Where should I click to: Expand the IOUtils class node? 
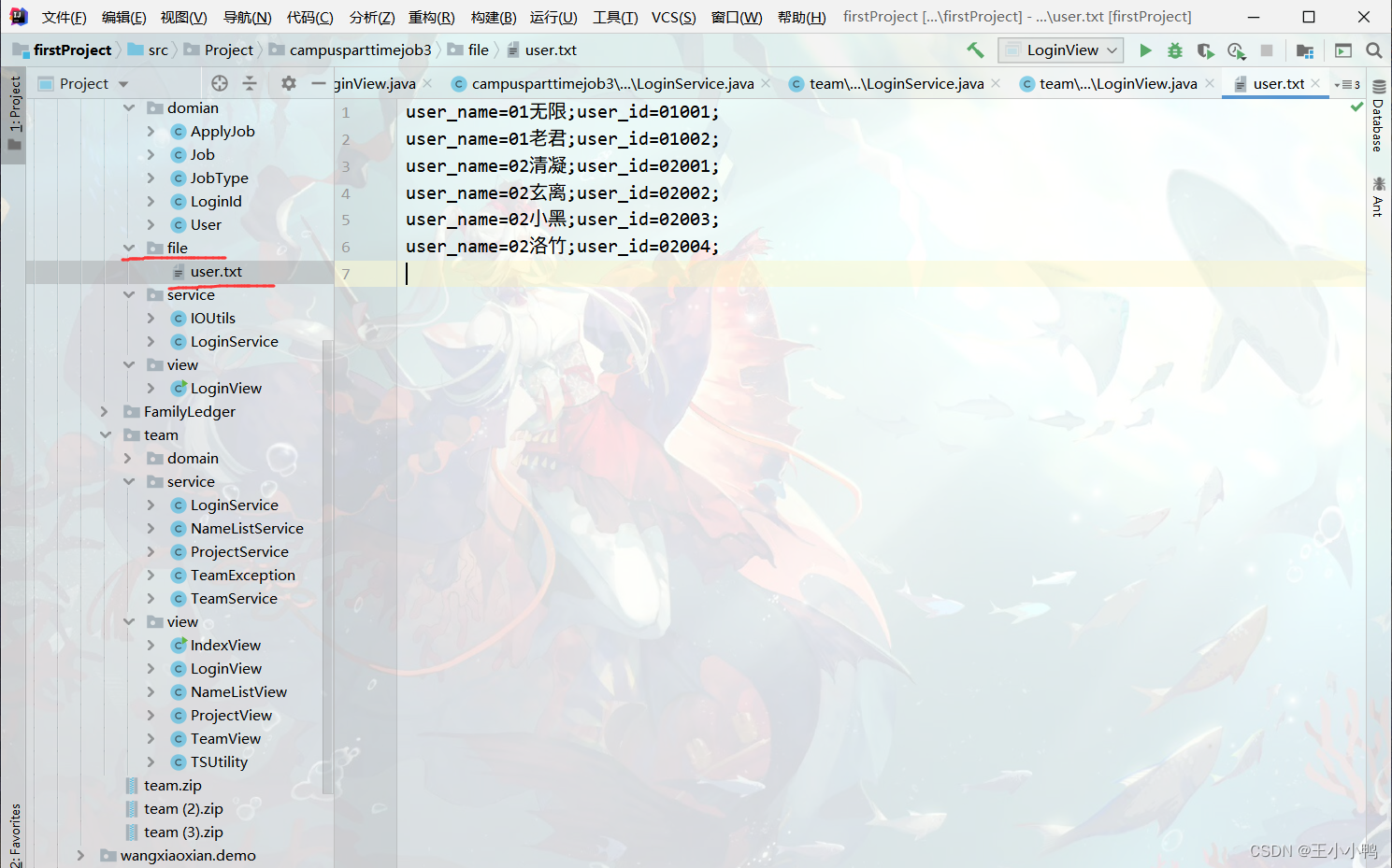coord(151,319)
